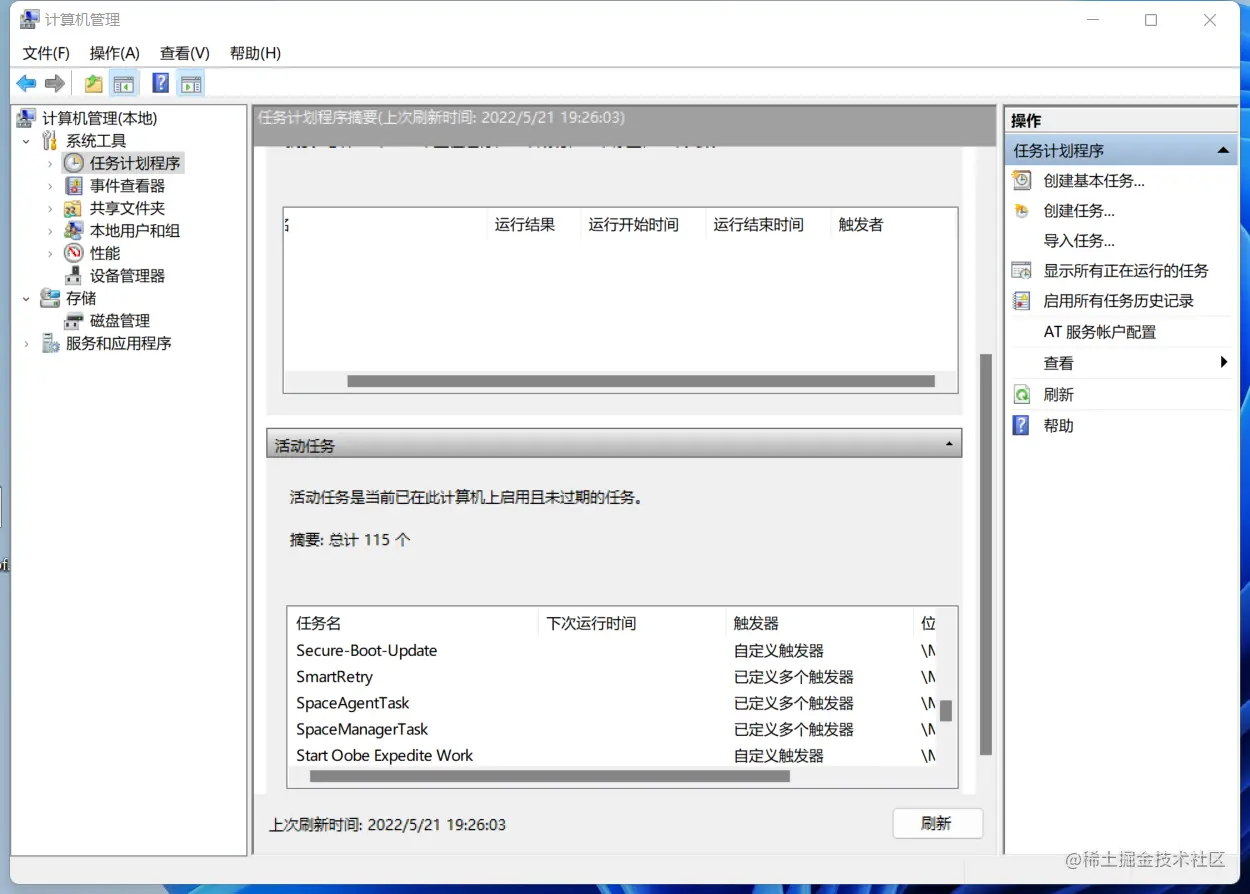1250x894 pixels.
Task: Click 导入任务... in the Actions pane
Action: point(1079,241)
